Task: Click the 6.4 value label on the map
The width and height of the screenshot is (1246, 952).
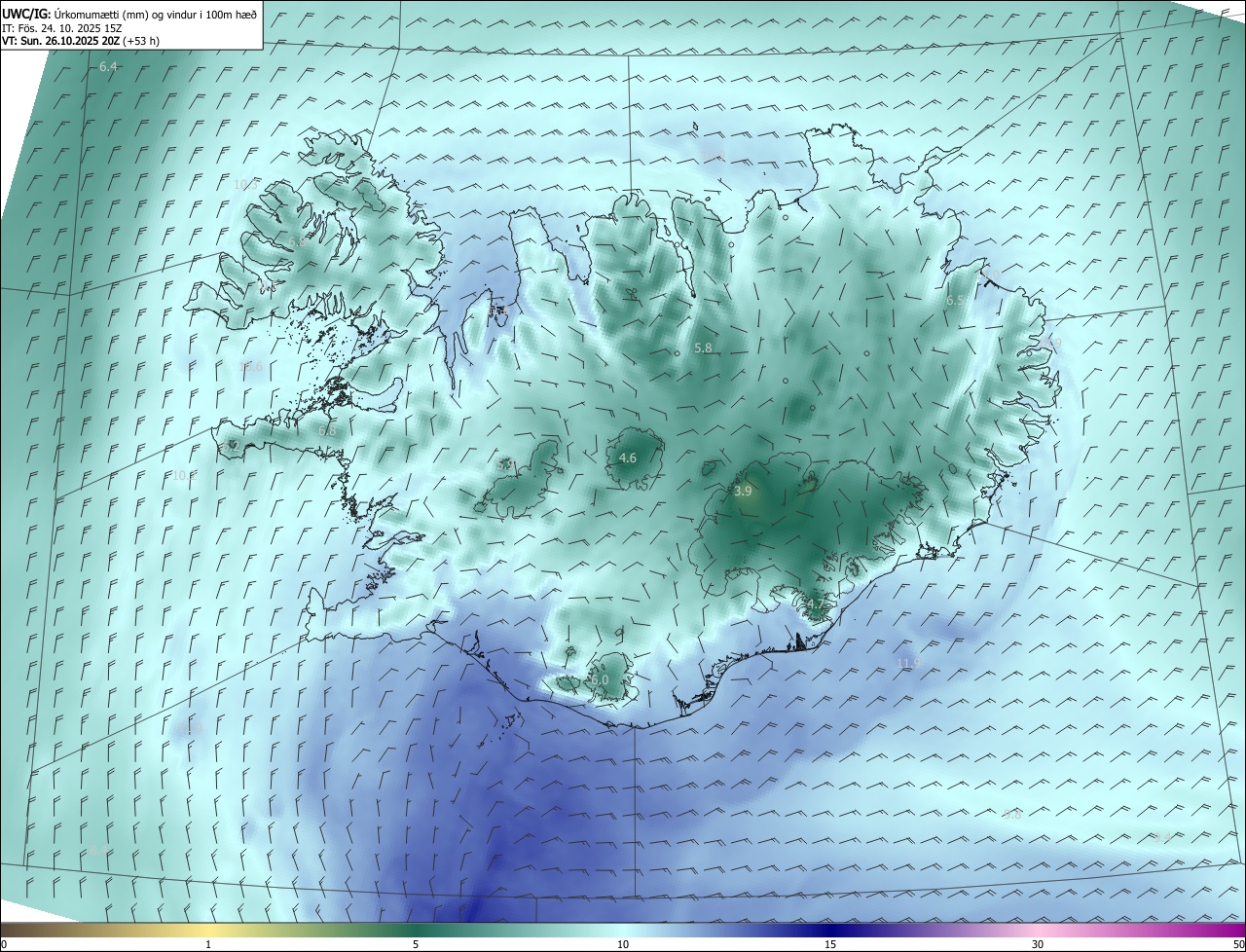Action: [108, 67]
